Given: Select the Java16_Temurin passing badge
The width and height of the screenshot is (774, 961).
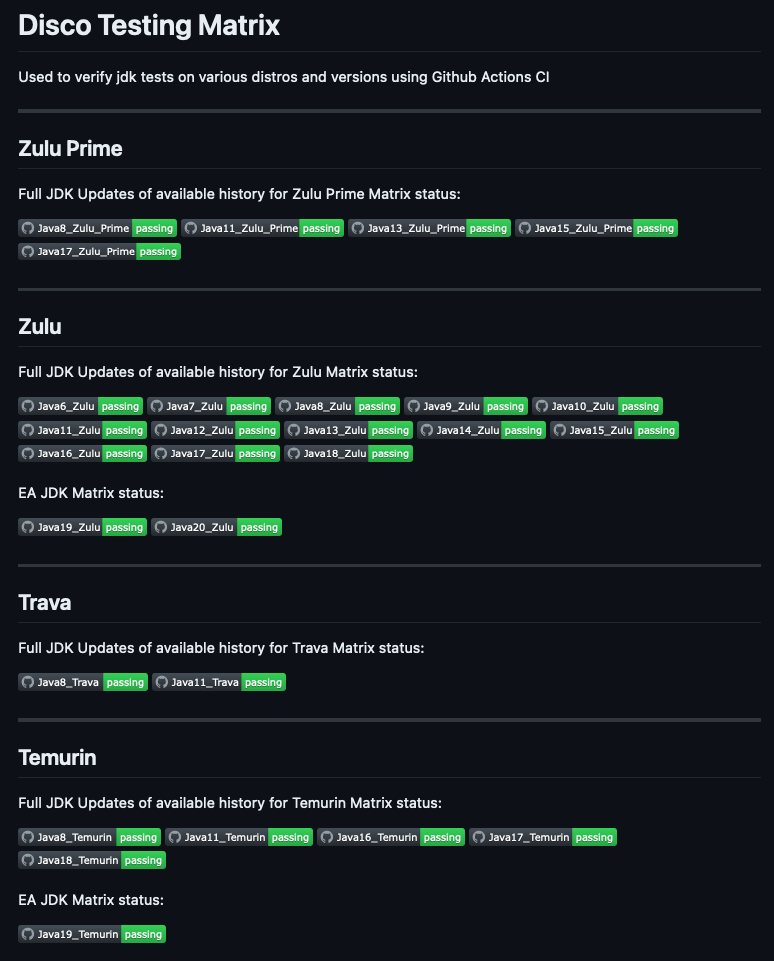Looking at the screenshot, I should coord(391,837).
